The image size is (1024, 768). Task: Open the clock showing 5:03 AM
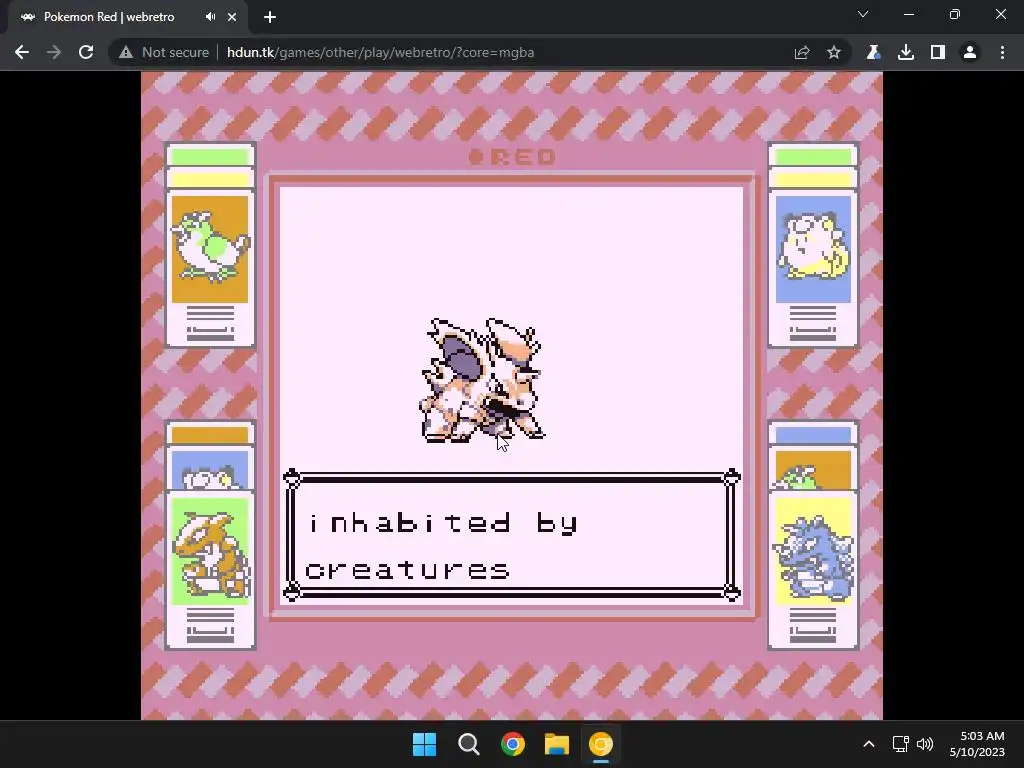coord(977,744)
